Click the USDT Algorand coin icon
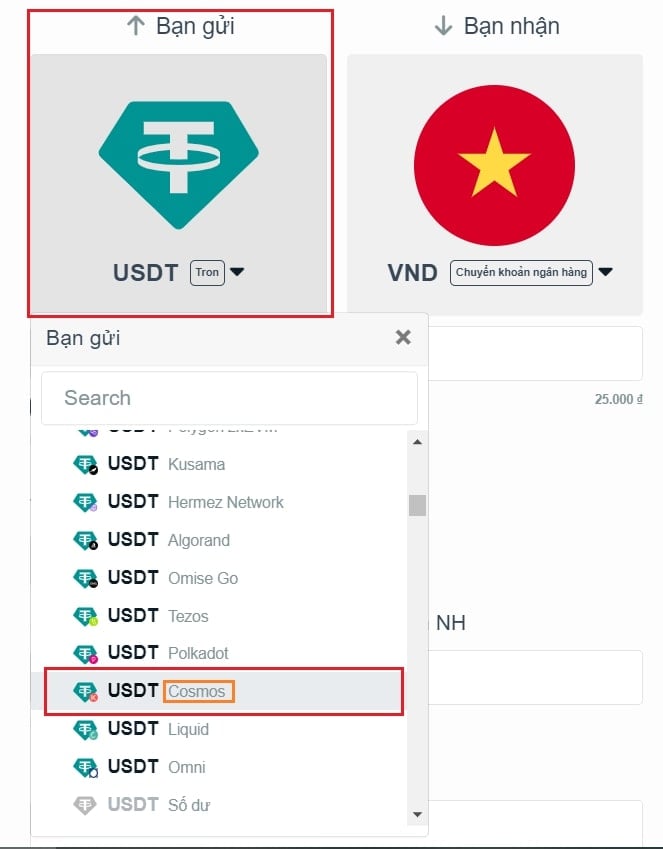 (x=86, y=540)
